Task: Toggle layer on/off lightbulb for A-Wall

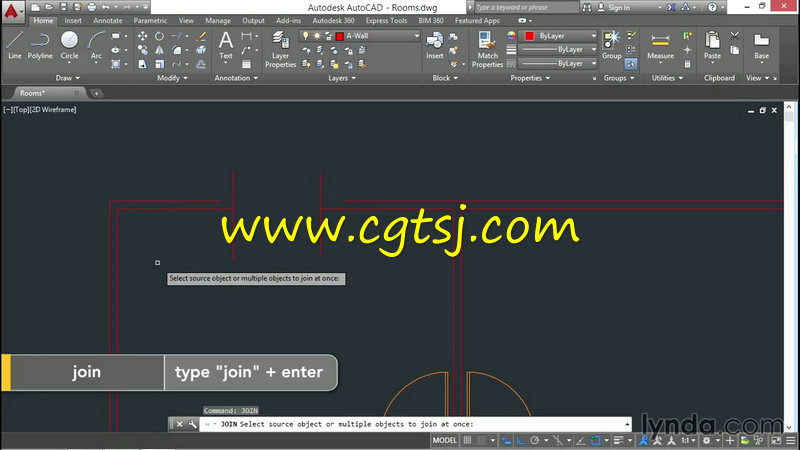Action: pos(305,36)
